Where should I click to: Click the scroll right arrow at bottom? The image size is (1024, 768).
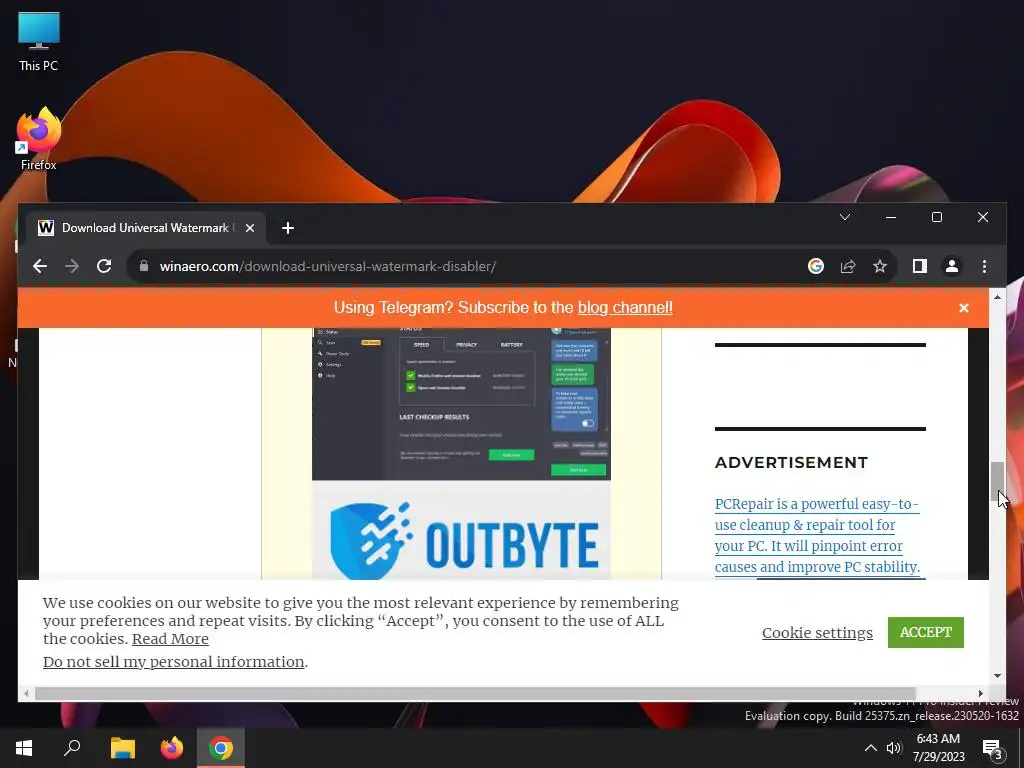coord(980,694)
